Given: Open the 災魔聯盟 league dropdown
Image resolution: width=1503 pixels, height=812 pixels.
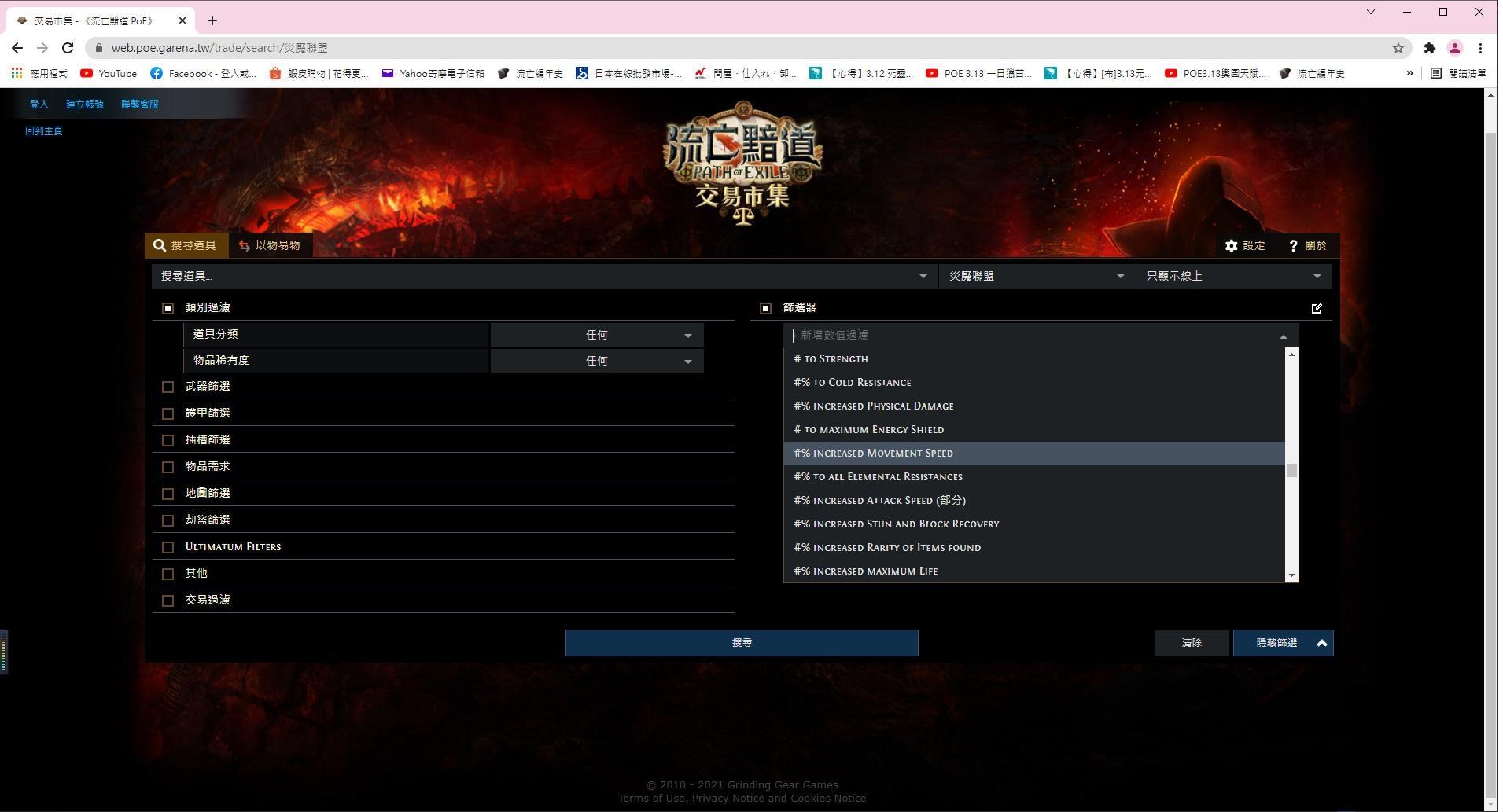Looking at the screenshot, I should pyautogui.click(x=1037, y=276).
